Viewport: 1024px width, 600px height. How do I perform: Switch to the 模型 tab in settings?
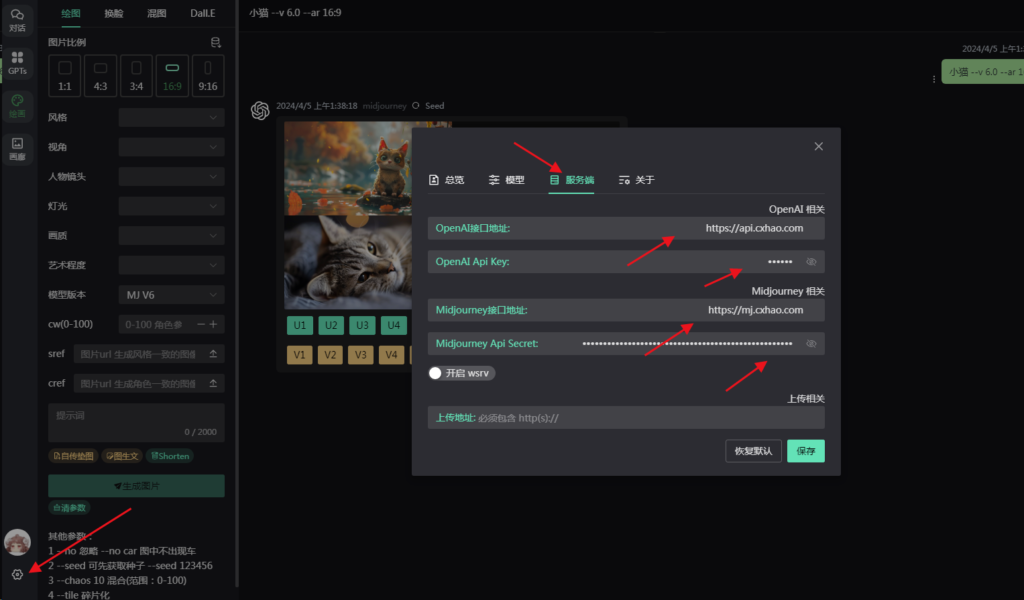(x=507, y=180)
